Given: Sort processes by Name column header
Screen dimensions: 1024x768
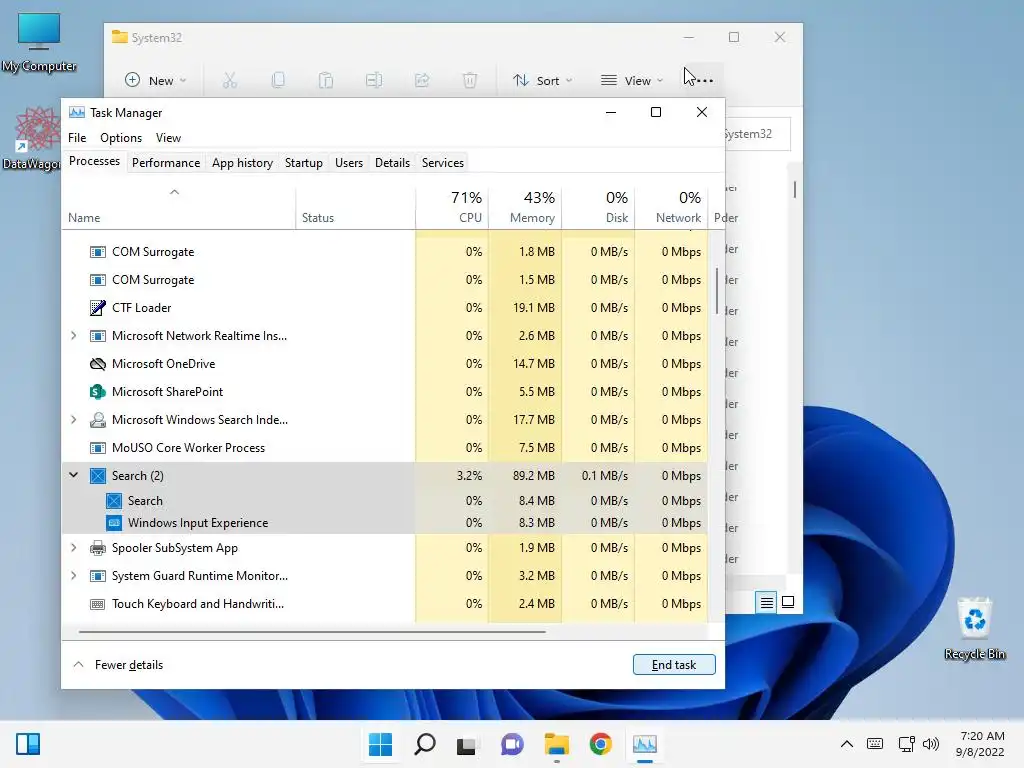Looking at the screenshot, I should pos(179,207).
